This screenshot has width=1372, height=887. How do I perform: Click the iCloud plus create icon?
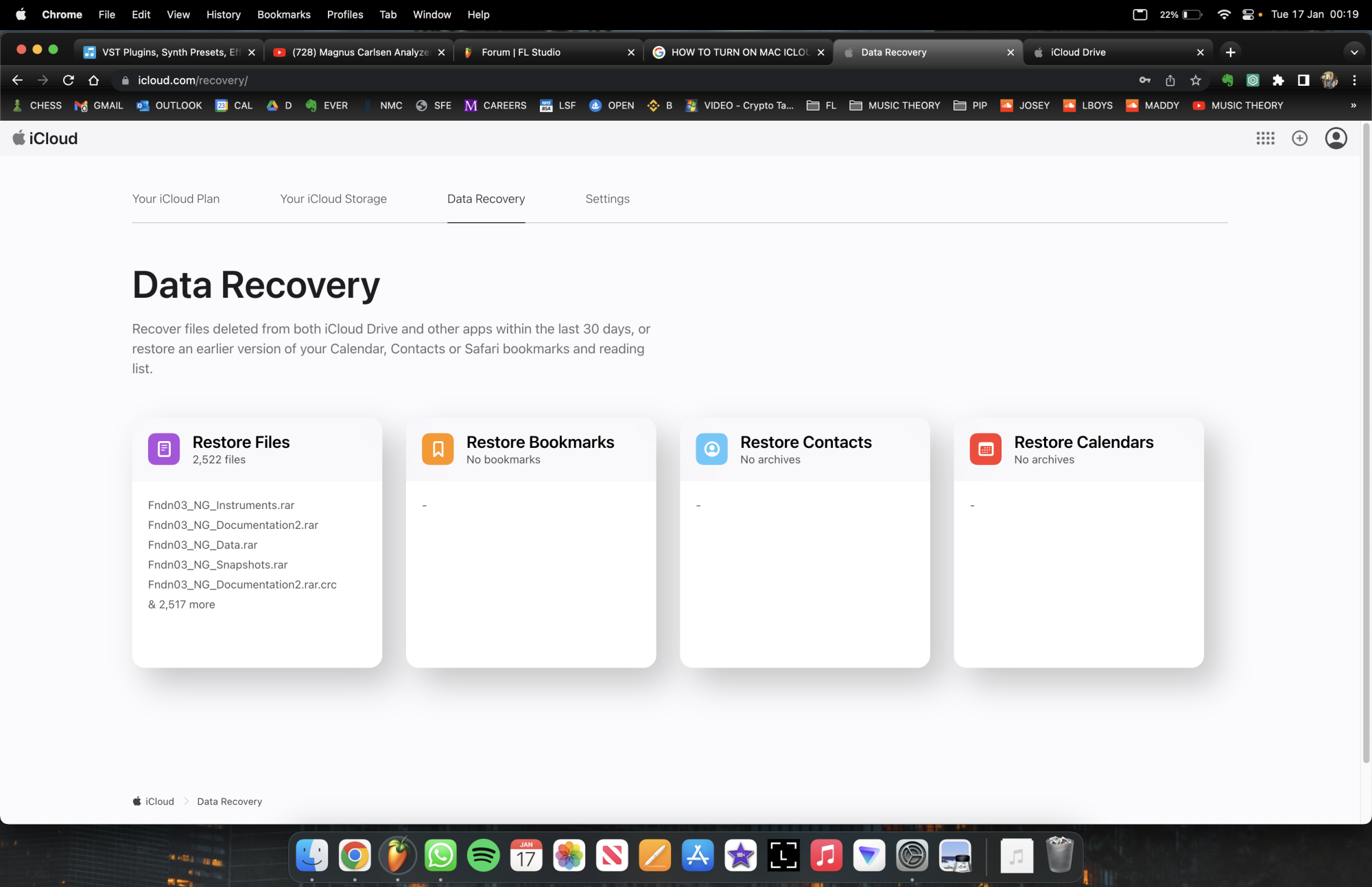1299,139
